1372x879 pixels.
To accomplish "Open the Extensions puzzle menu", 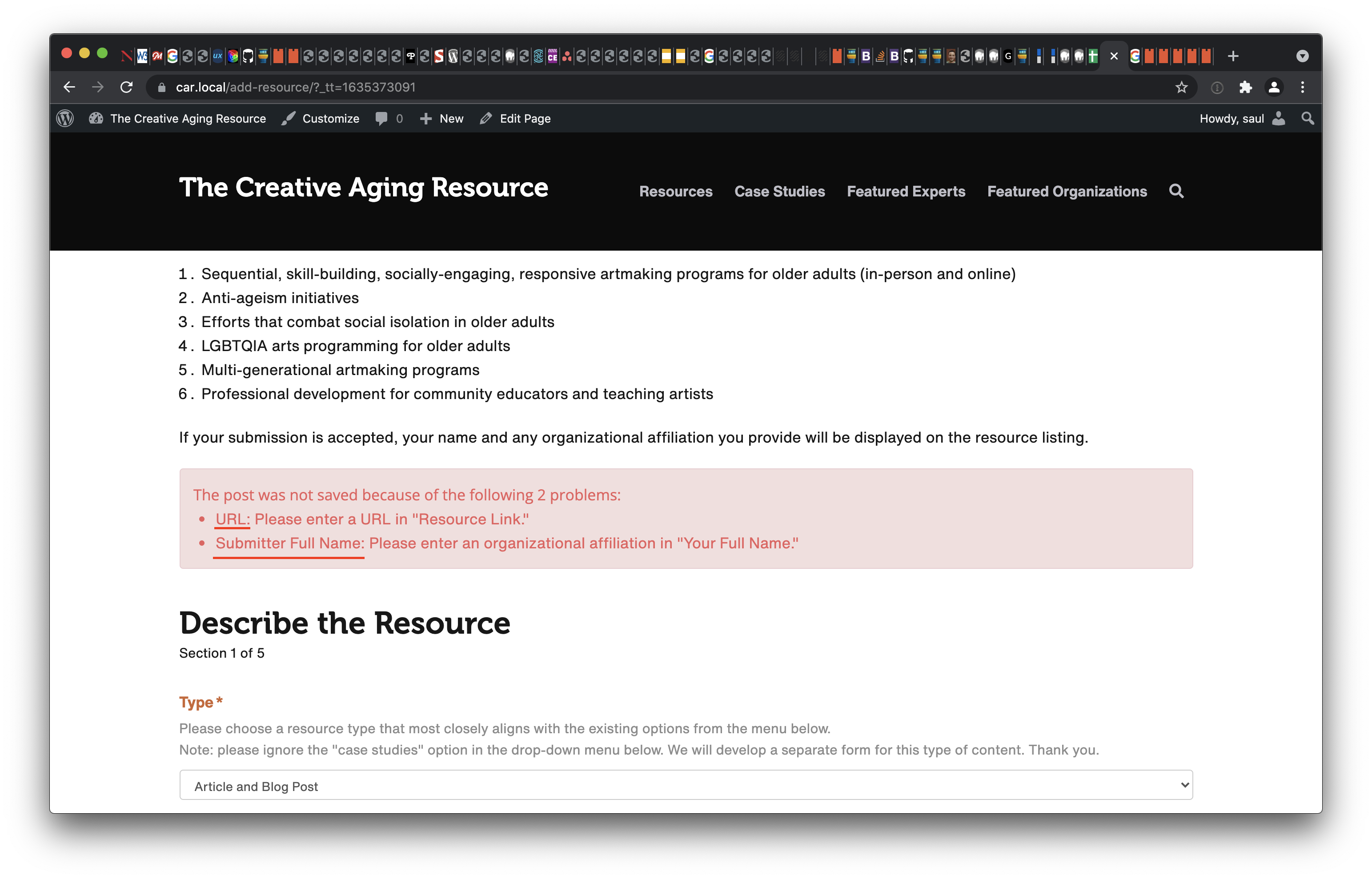I will coord(1245,88).
